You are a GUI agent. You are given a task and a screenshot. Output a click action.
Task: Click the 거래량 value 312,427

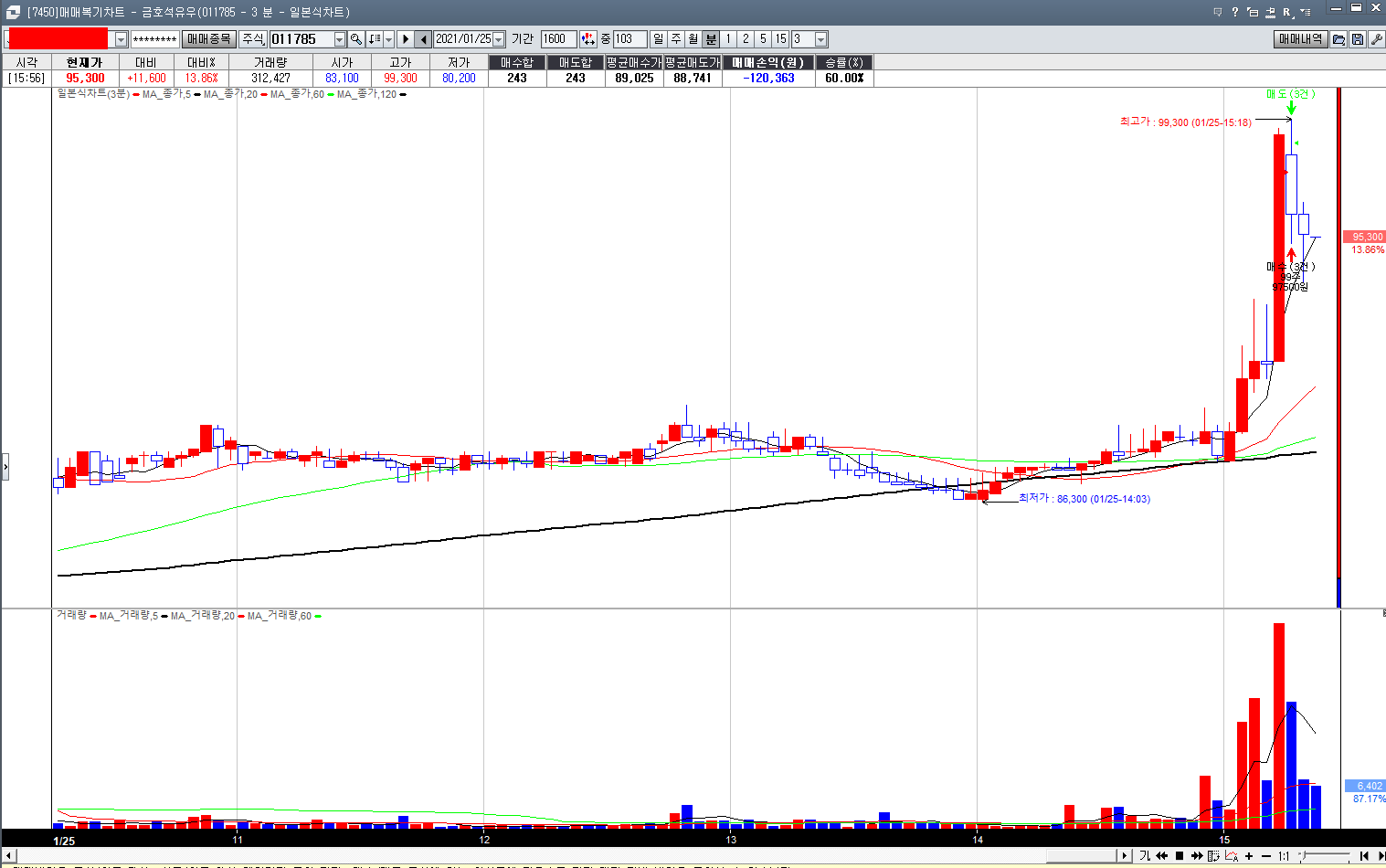270,79
